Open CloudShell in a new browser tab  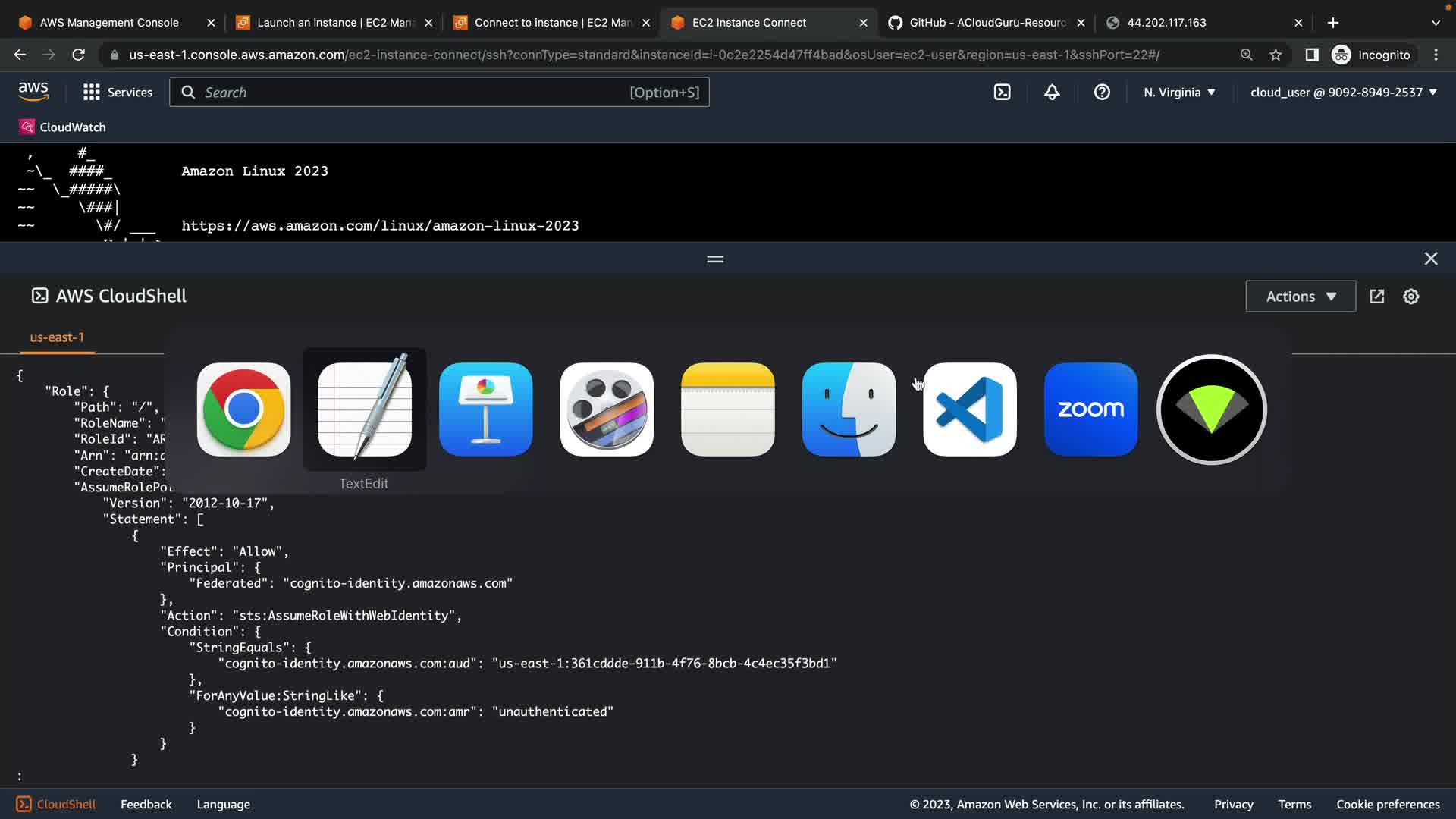click(x=1377, y=297)
